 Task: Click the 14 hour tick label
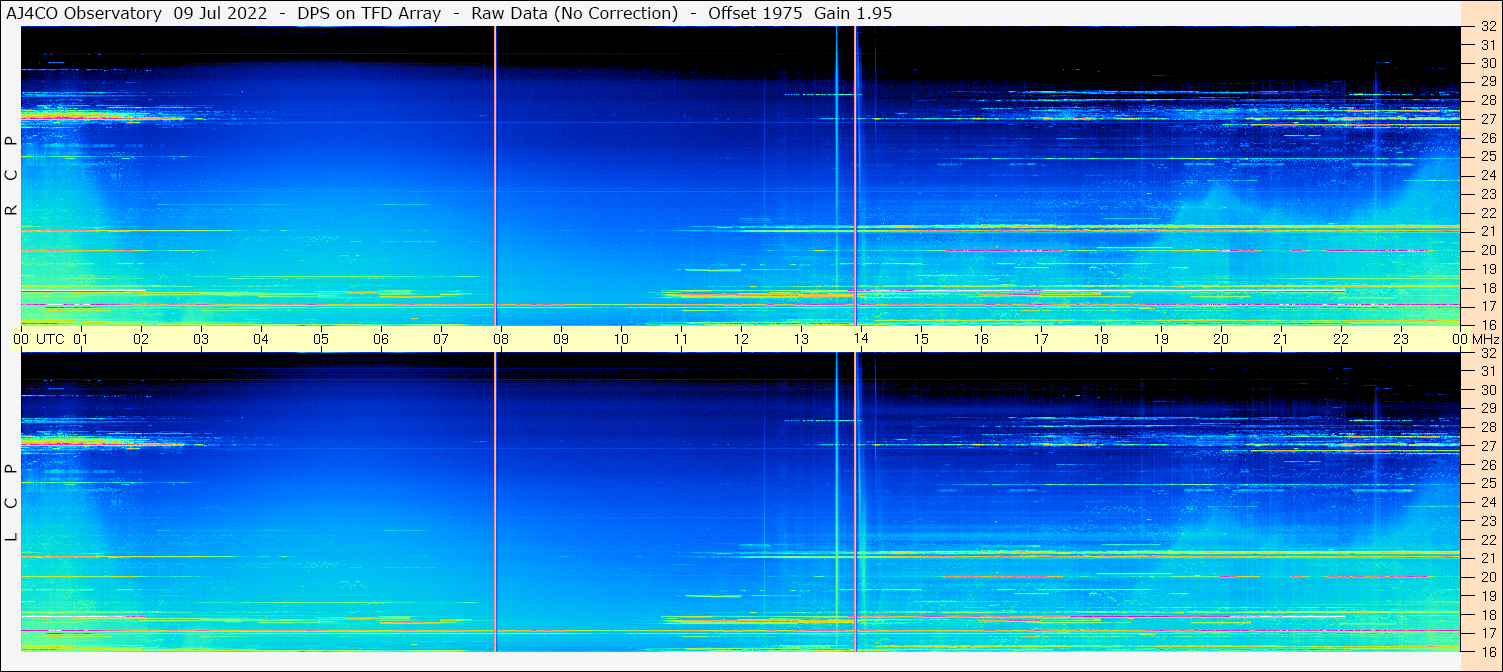861,339
